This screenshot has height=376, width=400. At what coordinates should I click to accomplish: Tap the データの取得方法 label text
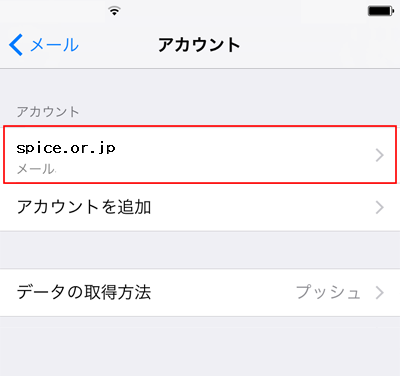[84, 292]
